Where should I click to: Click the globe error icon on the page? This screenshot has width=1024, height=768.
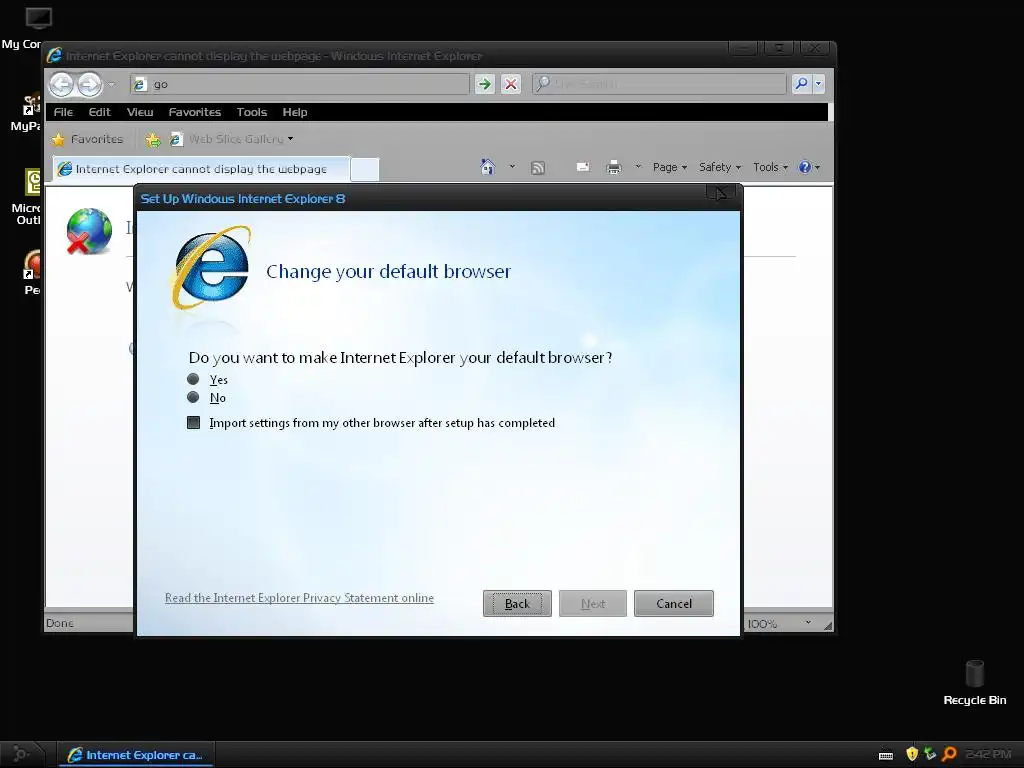89,231
